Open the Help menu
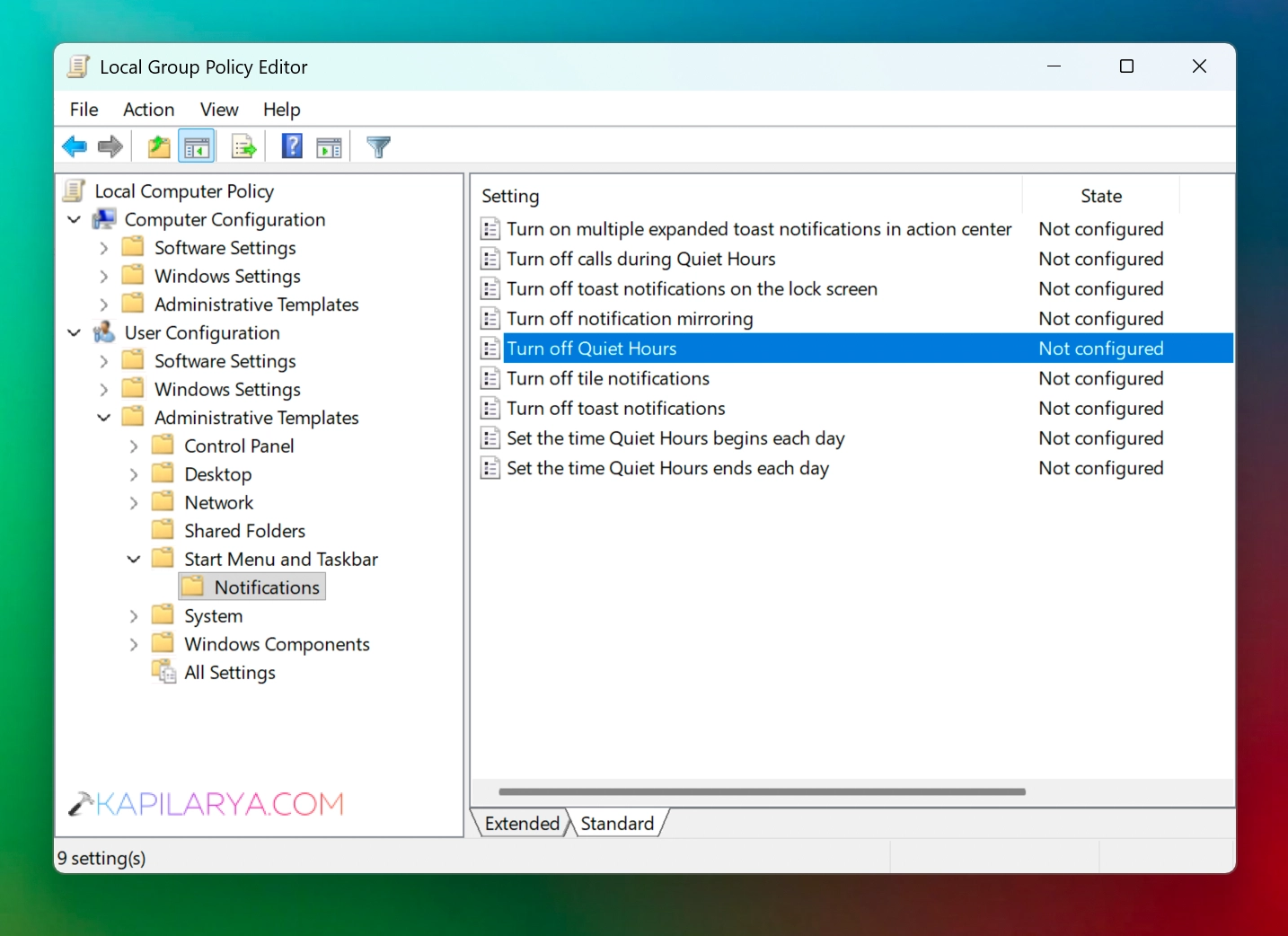The width and height of the screenshot is (1288, 936). 282,110
